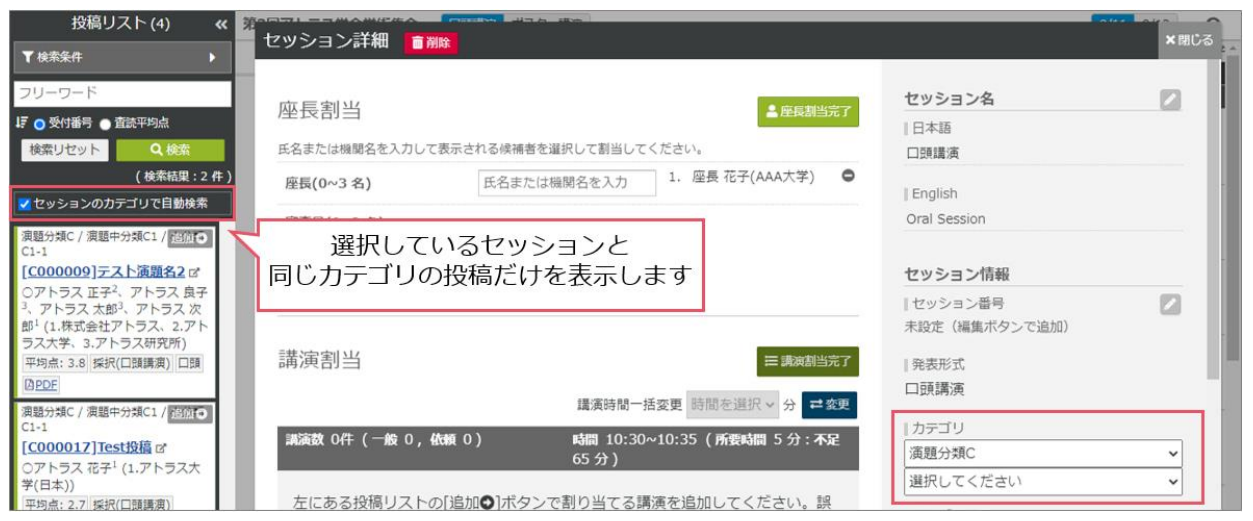Select the 受付番号 sort radio button
The image size is (1253, 521).
[x=41, y=124]
